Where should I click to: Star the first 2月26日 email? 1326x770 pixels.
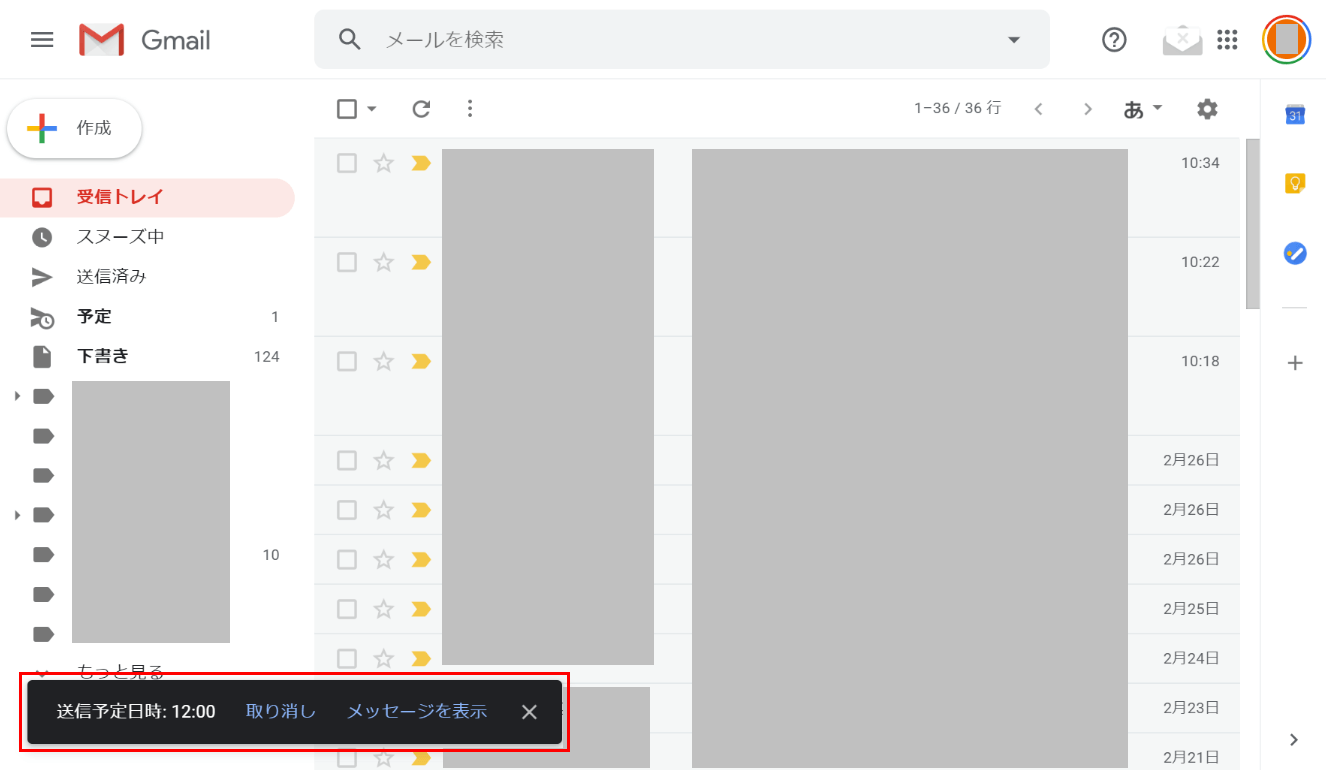(383, 460)
